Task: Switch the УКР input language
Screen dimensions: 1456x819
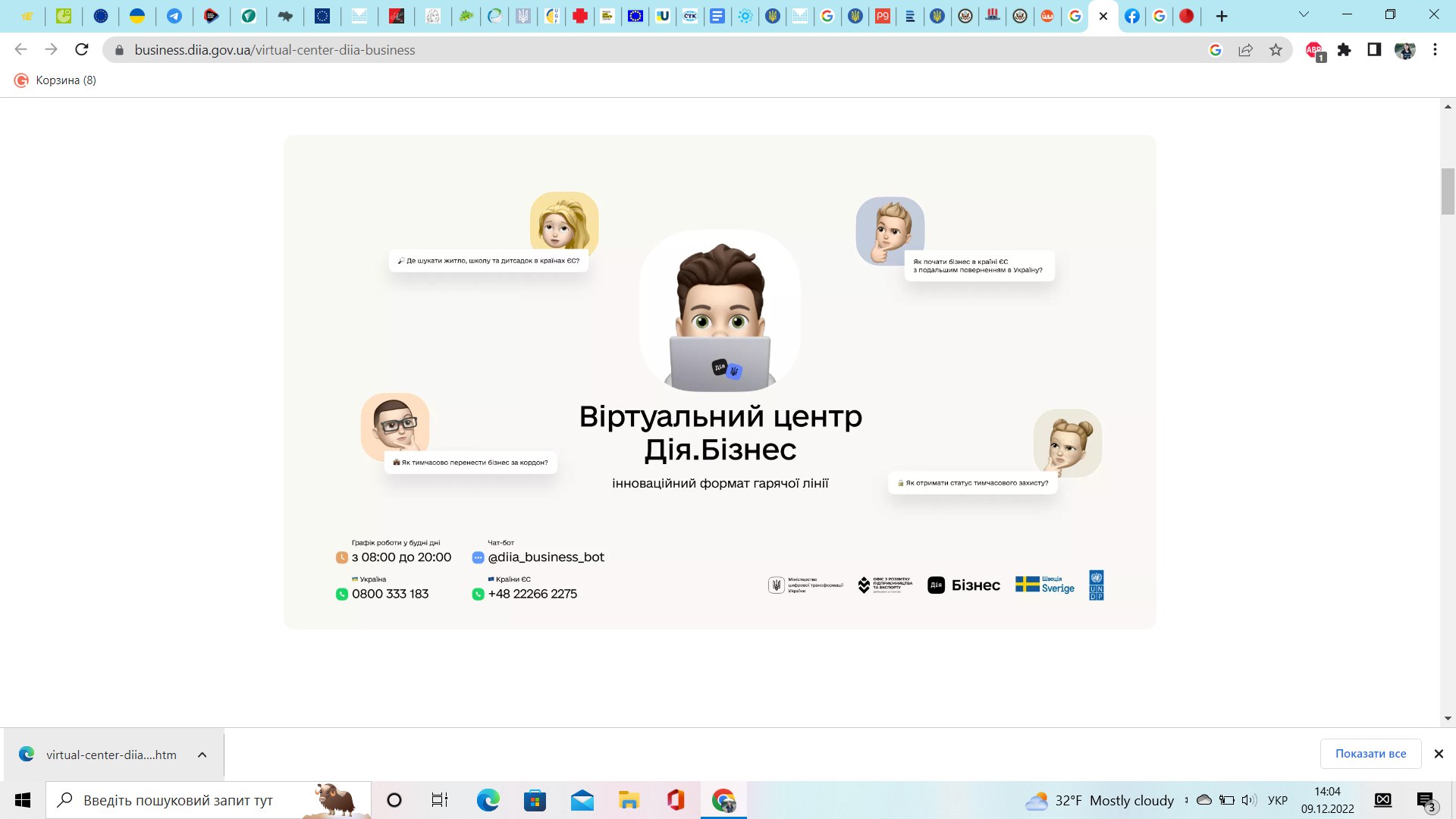Action: pos(1278,800)
